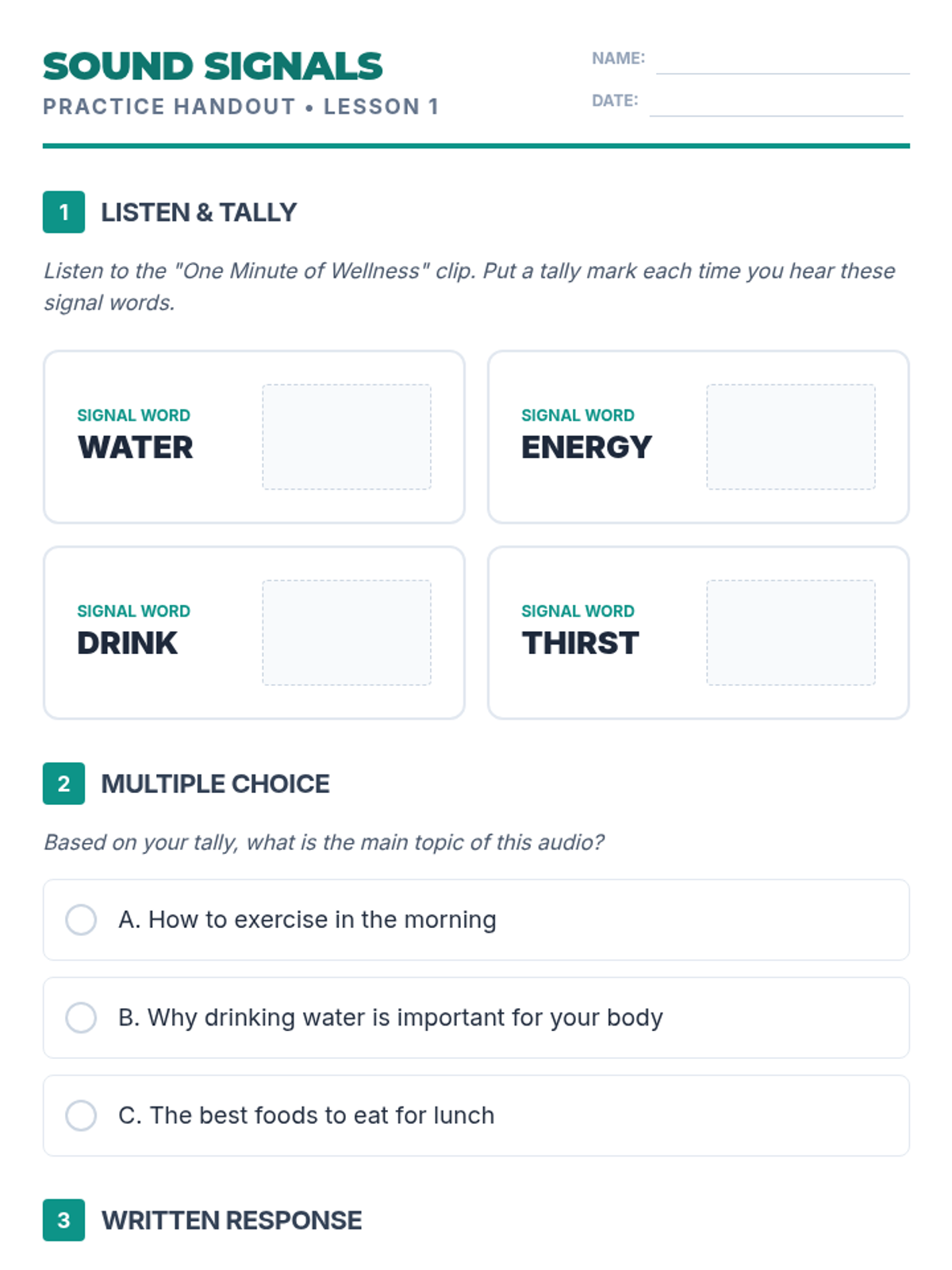This screenshot has width=952, height=1270.
Task: Click the ENERGY tally box
Action: (791, 437)
